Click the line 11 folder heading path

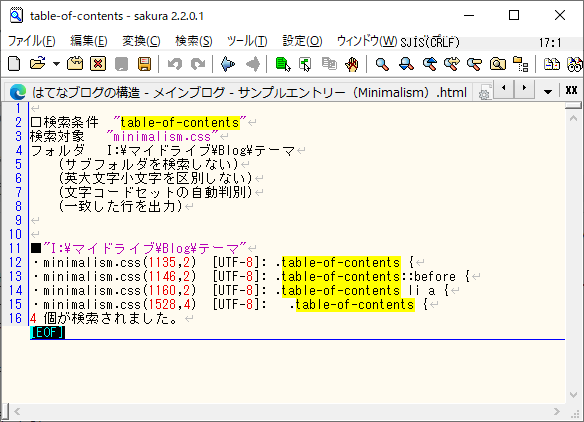pos(145,248)
